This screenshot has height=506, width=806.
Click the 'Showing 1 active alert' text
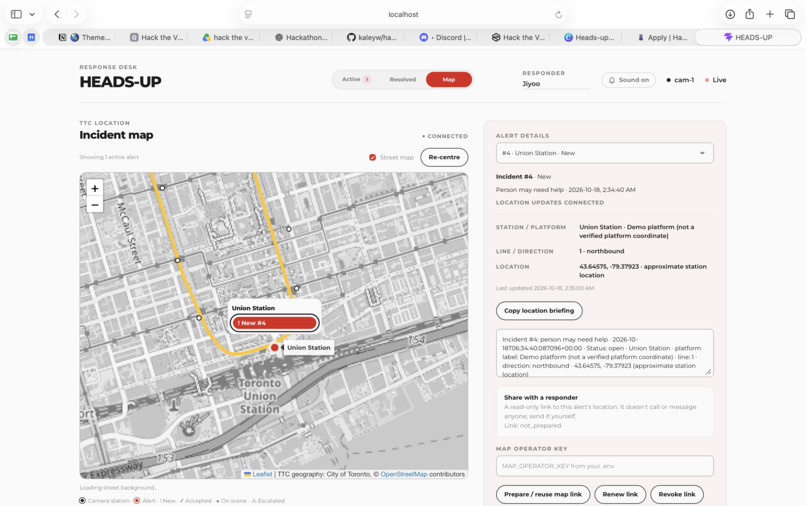(x=109, y=157)
